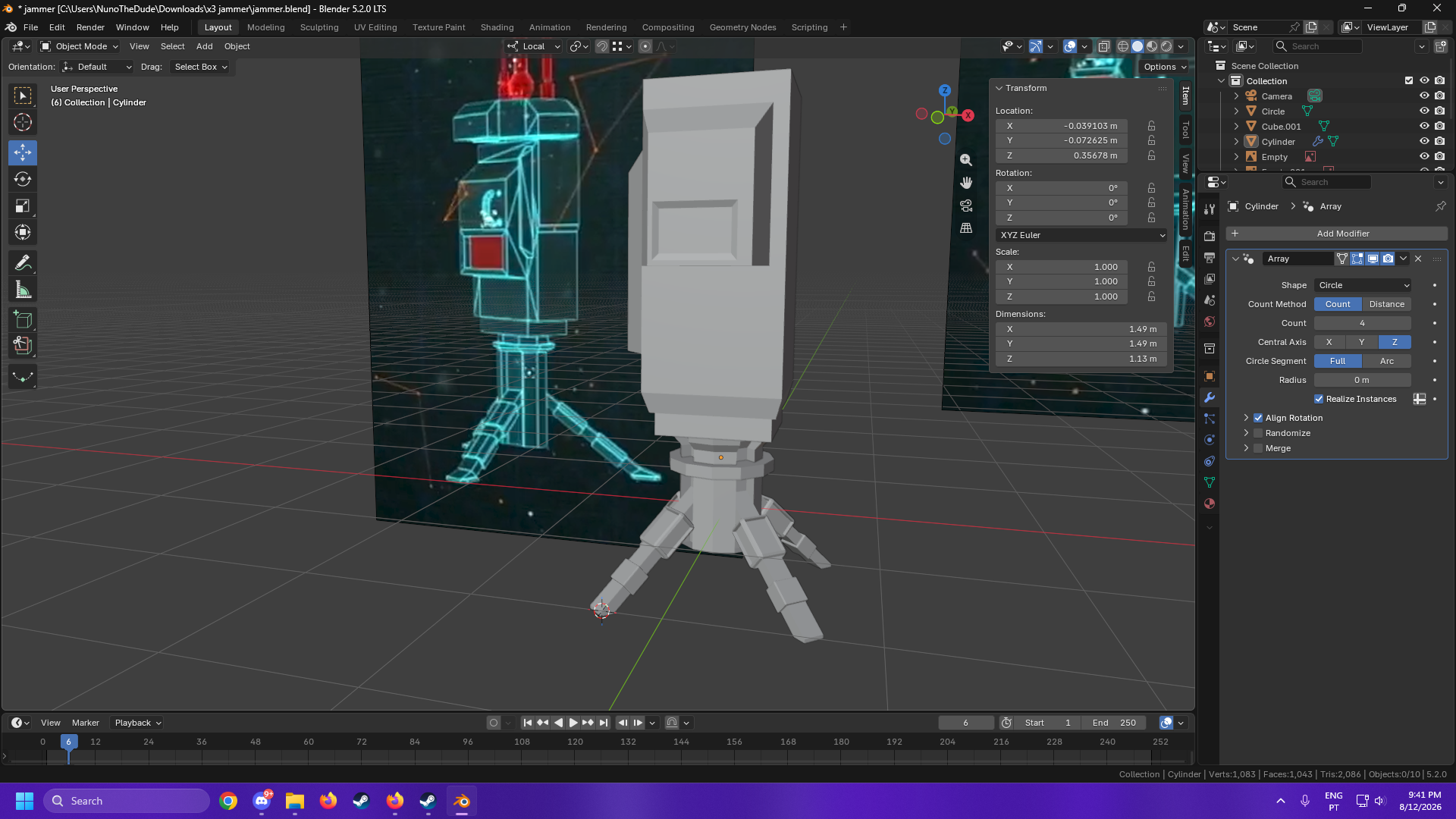Hide the Circle object in the outliner
Screen dimensions: 1456x819
click(x=1424, y=111)
